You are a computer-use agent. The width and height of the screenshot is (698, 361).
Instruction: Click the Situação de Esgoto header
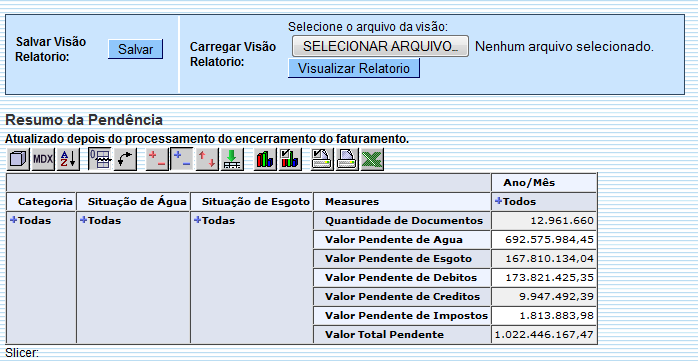pyautogui.click(x=252, y=202)
